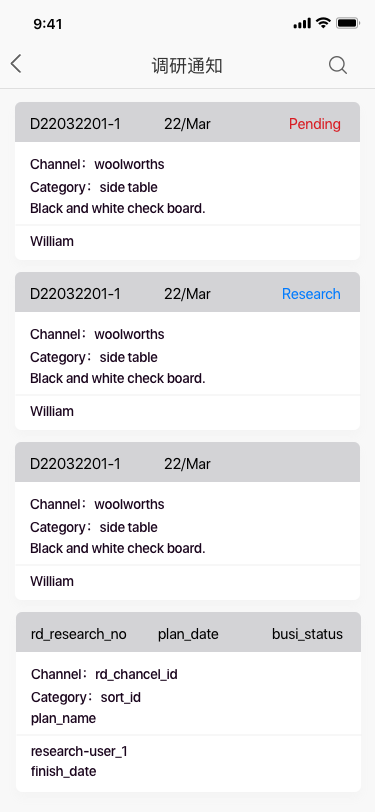The width and height of the screenshot is (375, 812).
Task: Open the Pending card's D22032201-1 number
Action: point(75,124)
